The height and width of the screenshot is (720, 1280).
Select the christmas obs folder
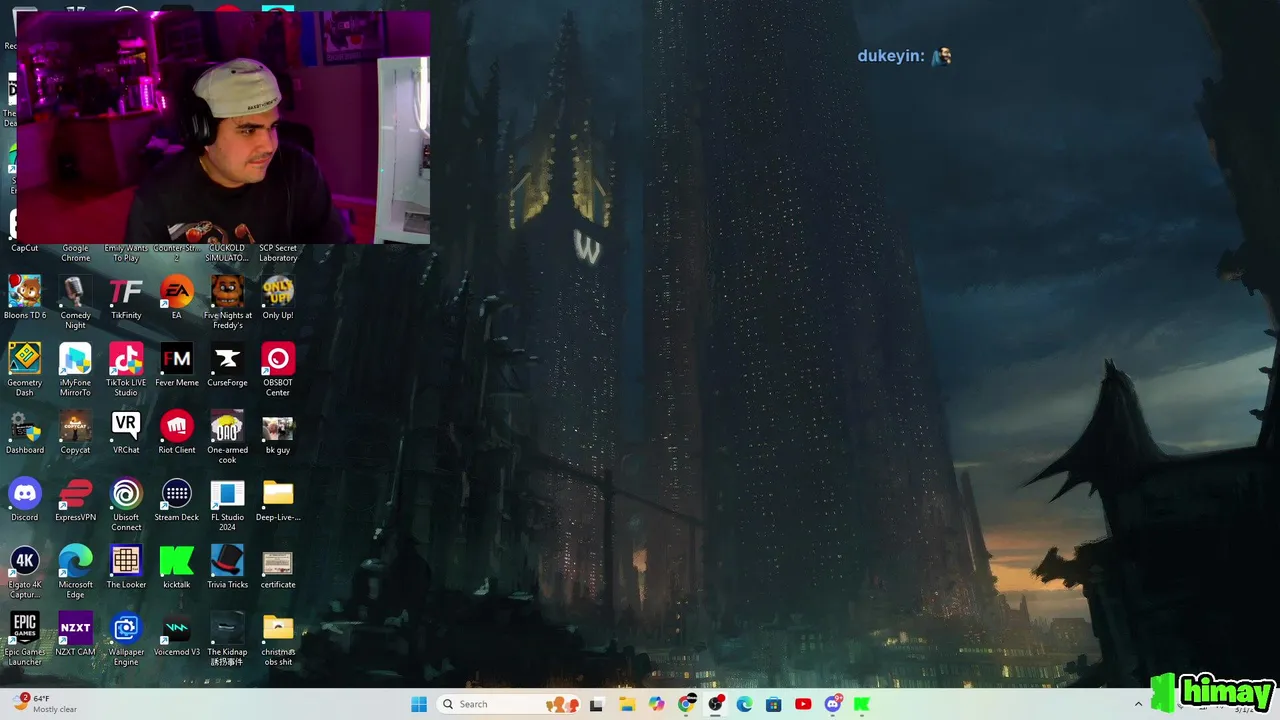pos(278,639)
